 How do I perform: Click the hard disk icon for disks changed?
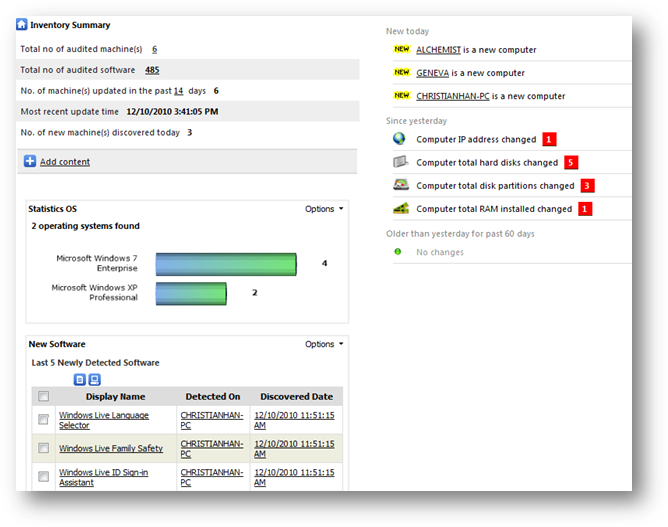[400, 162]
